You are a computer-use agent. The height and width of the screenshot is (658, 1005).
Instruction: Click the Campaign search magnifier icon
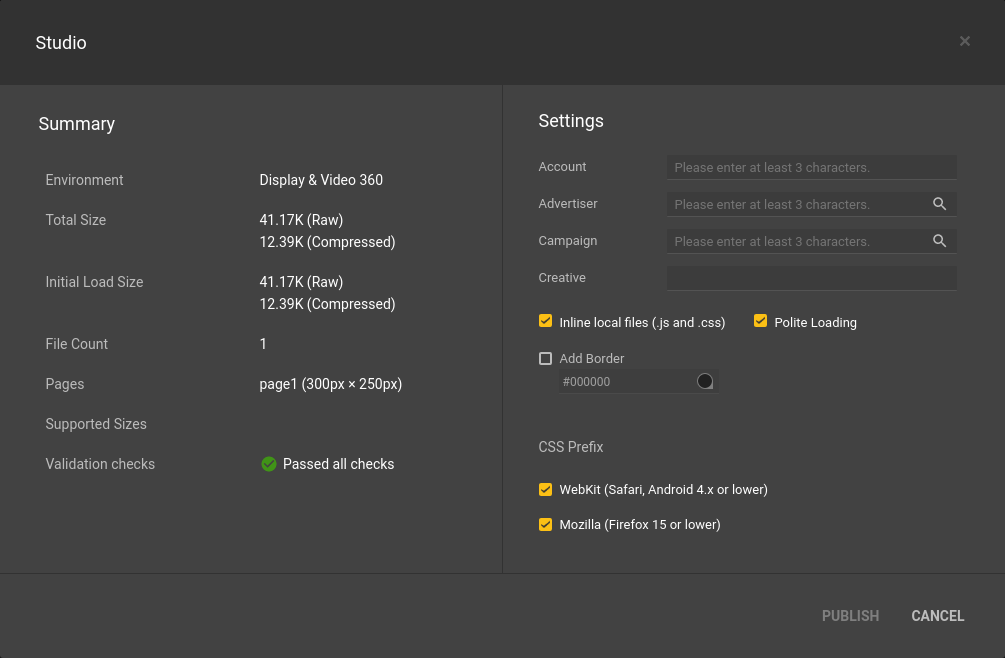click(939, 241)
